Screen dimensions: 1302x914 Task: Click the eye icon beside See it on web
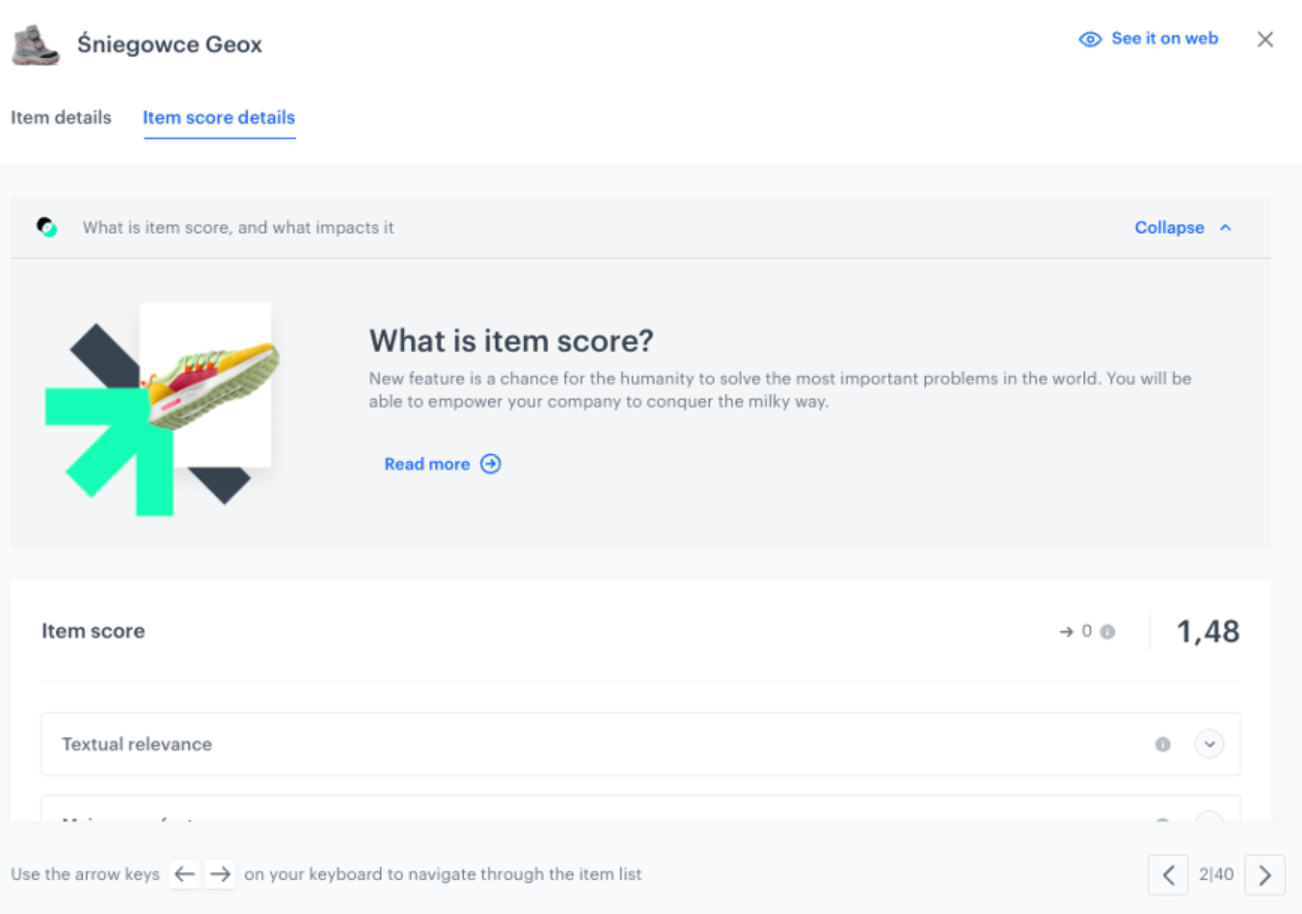click(1089, 39)
